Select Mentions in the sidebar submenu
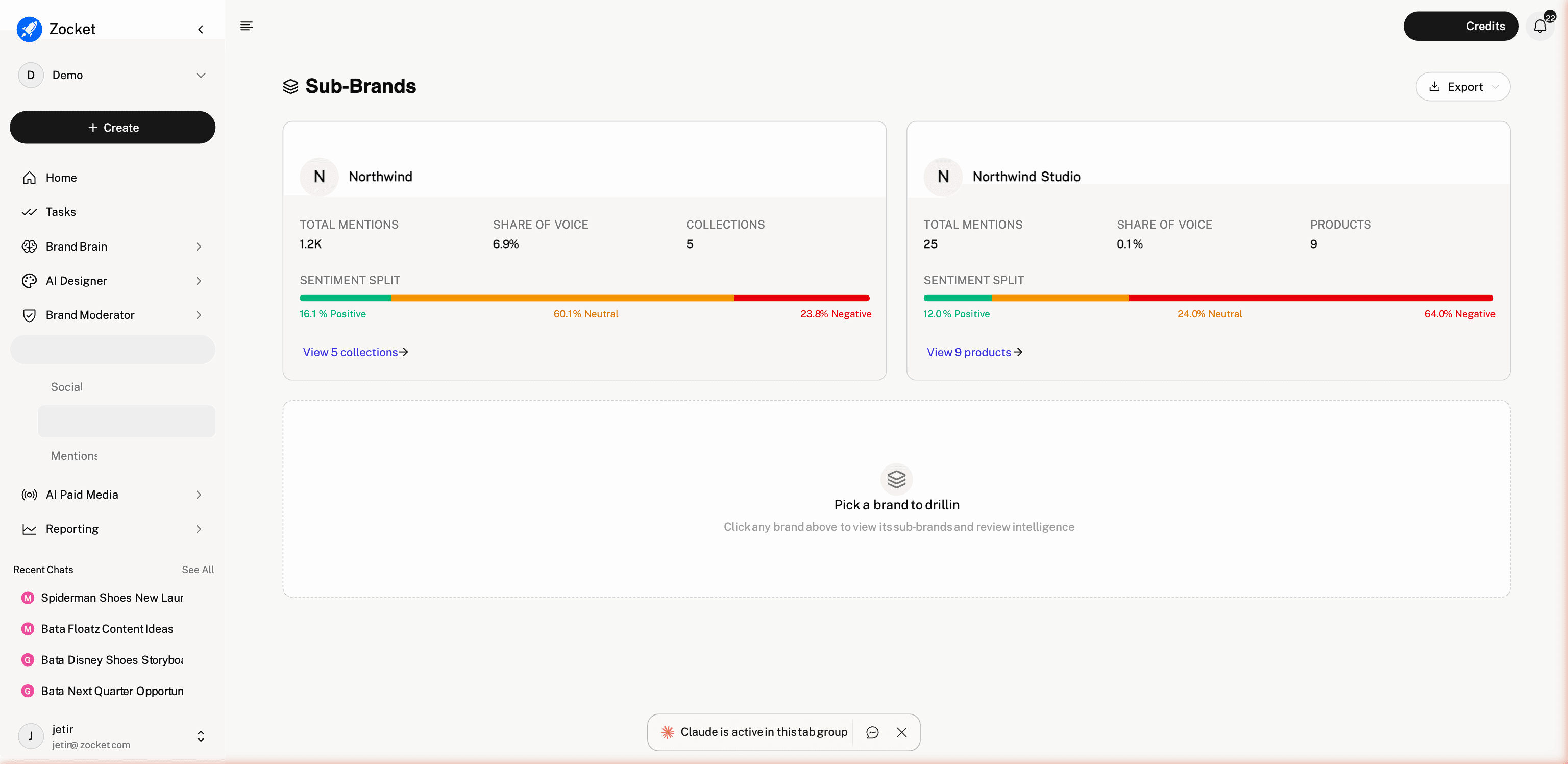The image size is (1568, 764). tap(73, 455)
